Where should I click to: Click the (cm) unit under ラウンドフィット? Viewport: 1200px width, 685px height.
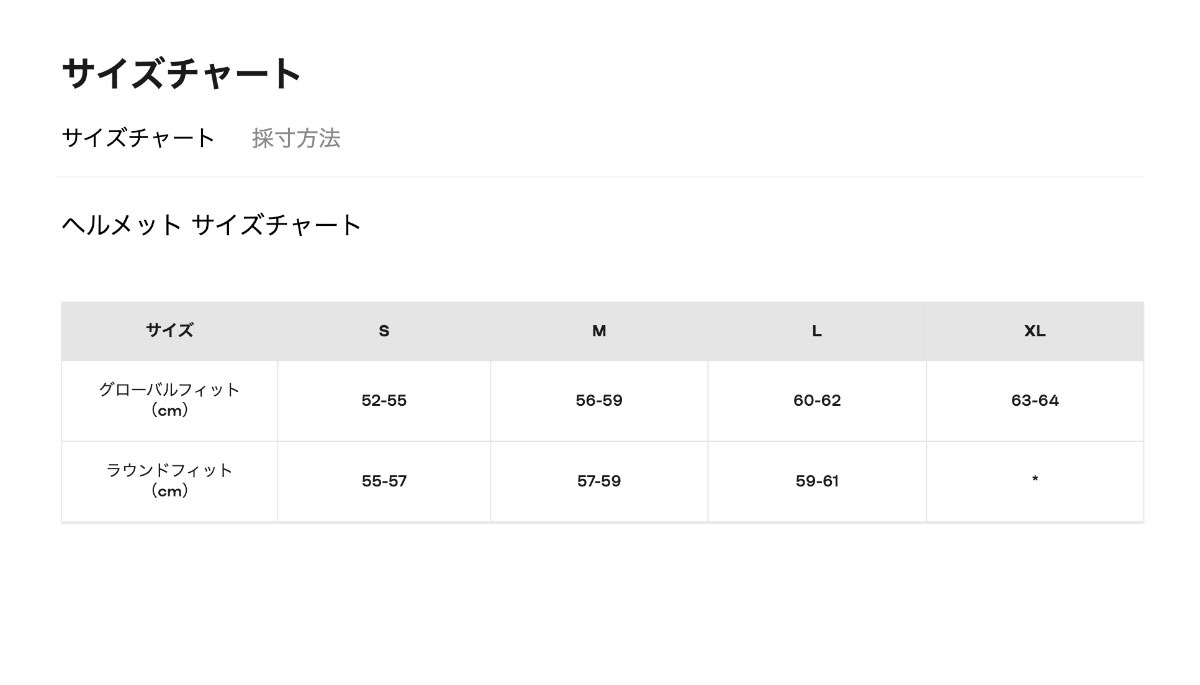(169, 491)
